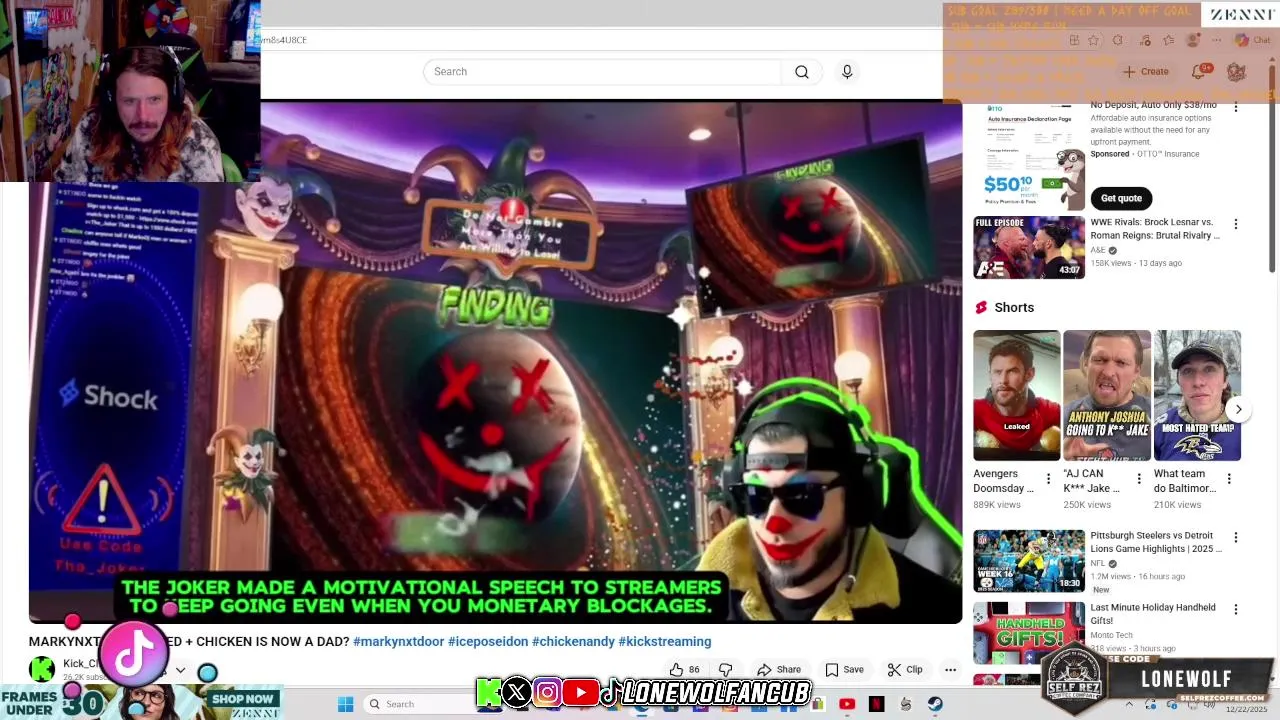Viewport: 1280px width, 720px height.
Task: Open Netflix from the taskbar
Action: coord(876,704)
